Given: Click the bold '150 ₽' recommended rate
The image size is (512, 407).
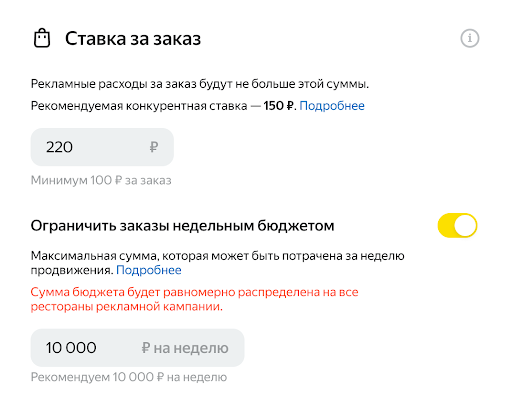Looking at the screenshot, I should click(278, 106).
